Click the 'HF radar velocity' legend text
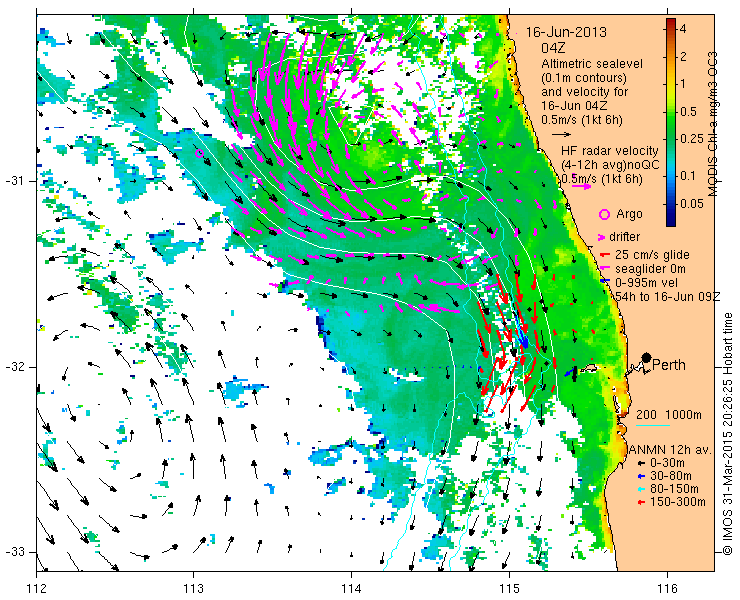 (x=610, y=151)
